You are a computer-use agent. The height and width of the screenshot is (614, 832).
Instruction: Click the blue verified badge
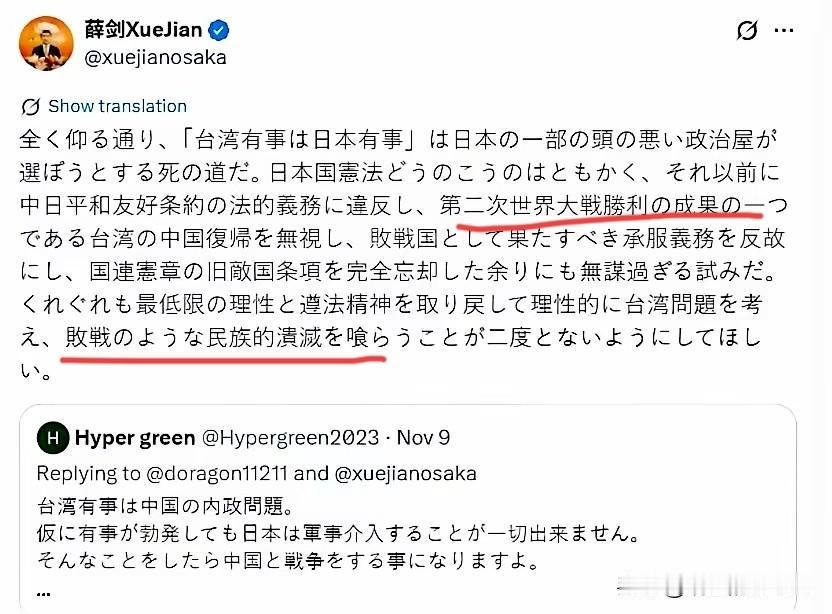[218, 30]
